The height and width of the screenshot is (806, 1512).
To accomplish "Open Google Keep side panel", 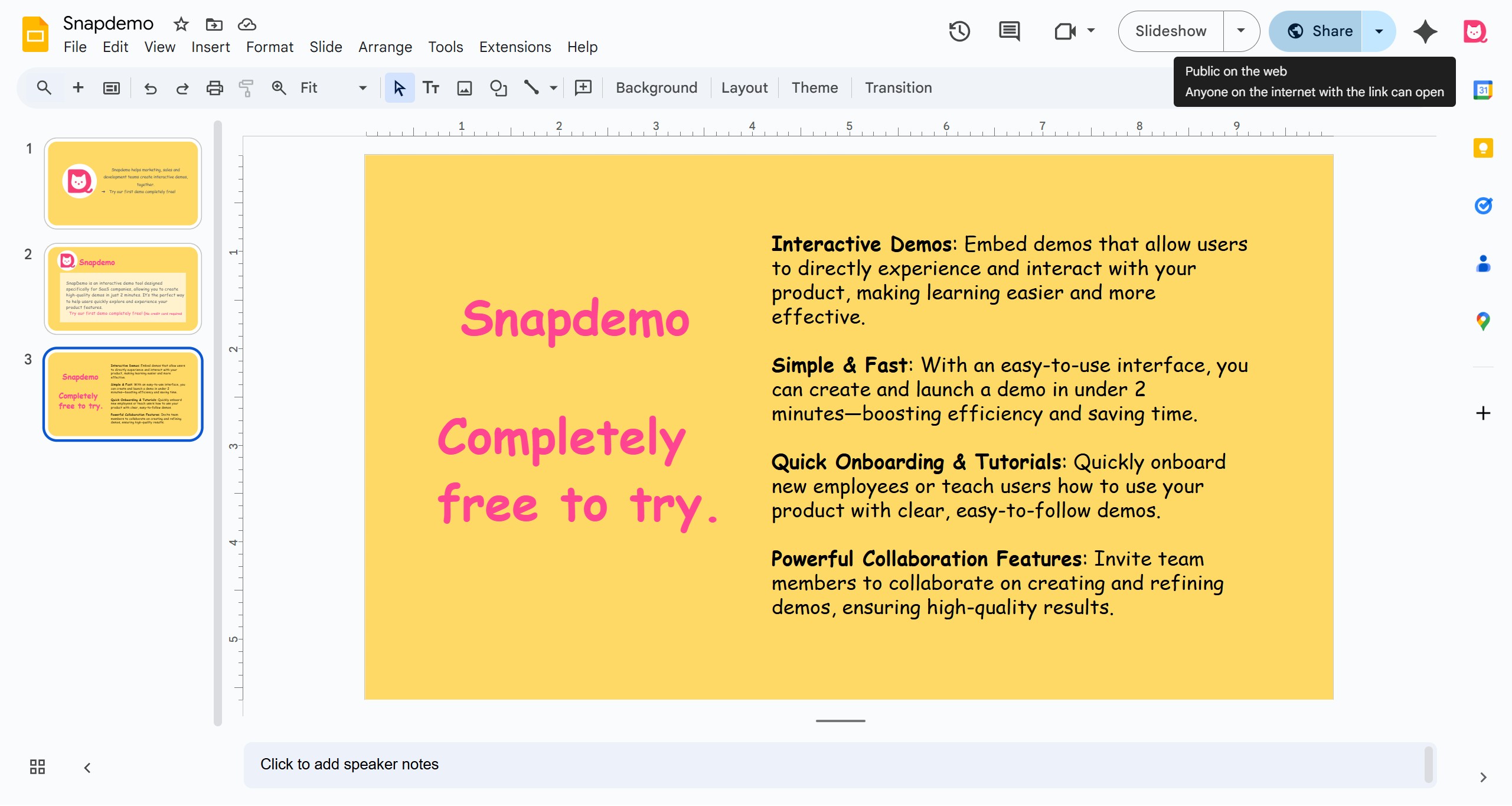I will tap(1483, 148).
